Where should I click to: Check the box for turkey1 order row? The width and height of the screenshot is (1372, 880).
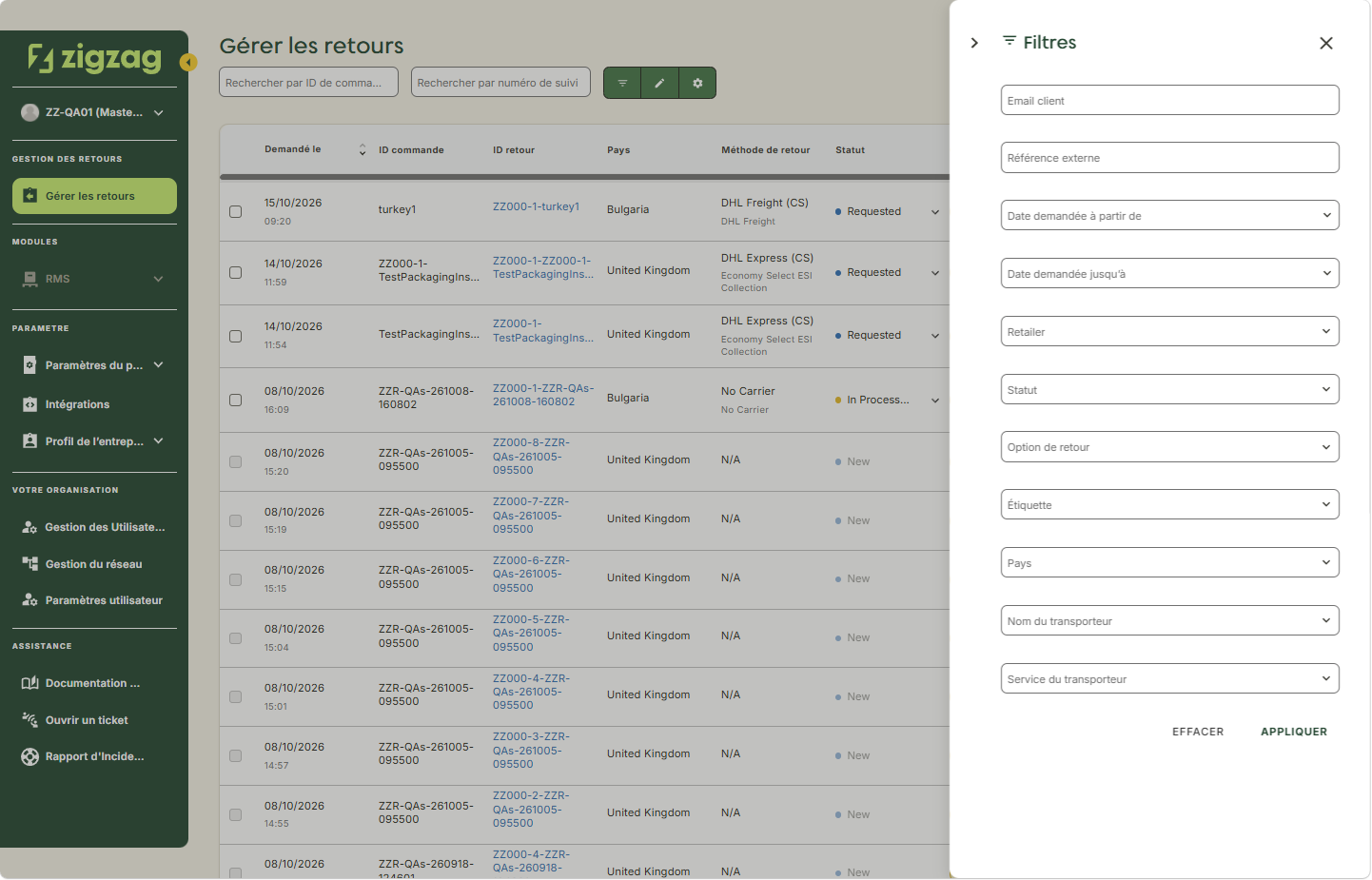coord(235,211)
